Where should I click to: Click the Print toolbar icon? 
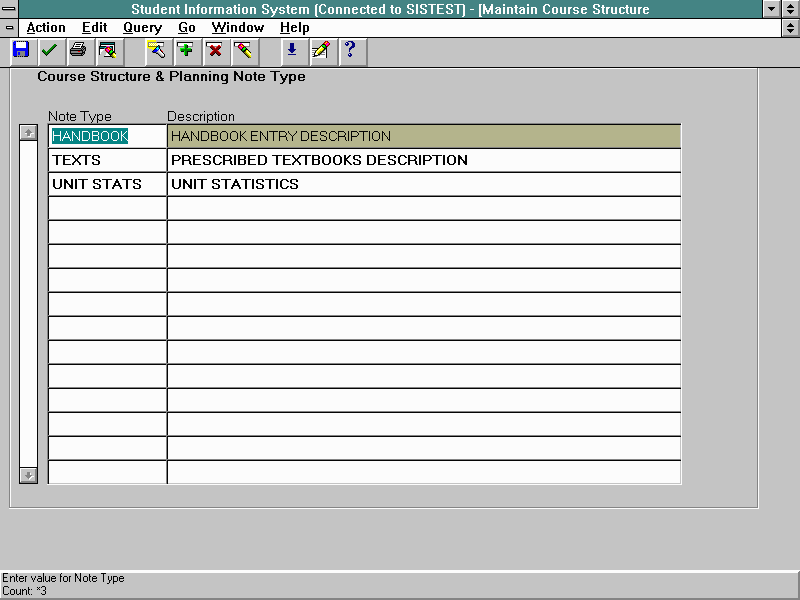pos(78,50)
